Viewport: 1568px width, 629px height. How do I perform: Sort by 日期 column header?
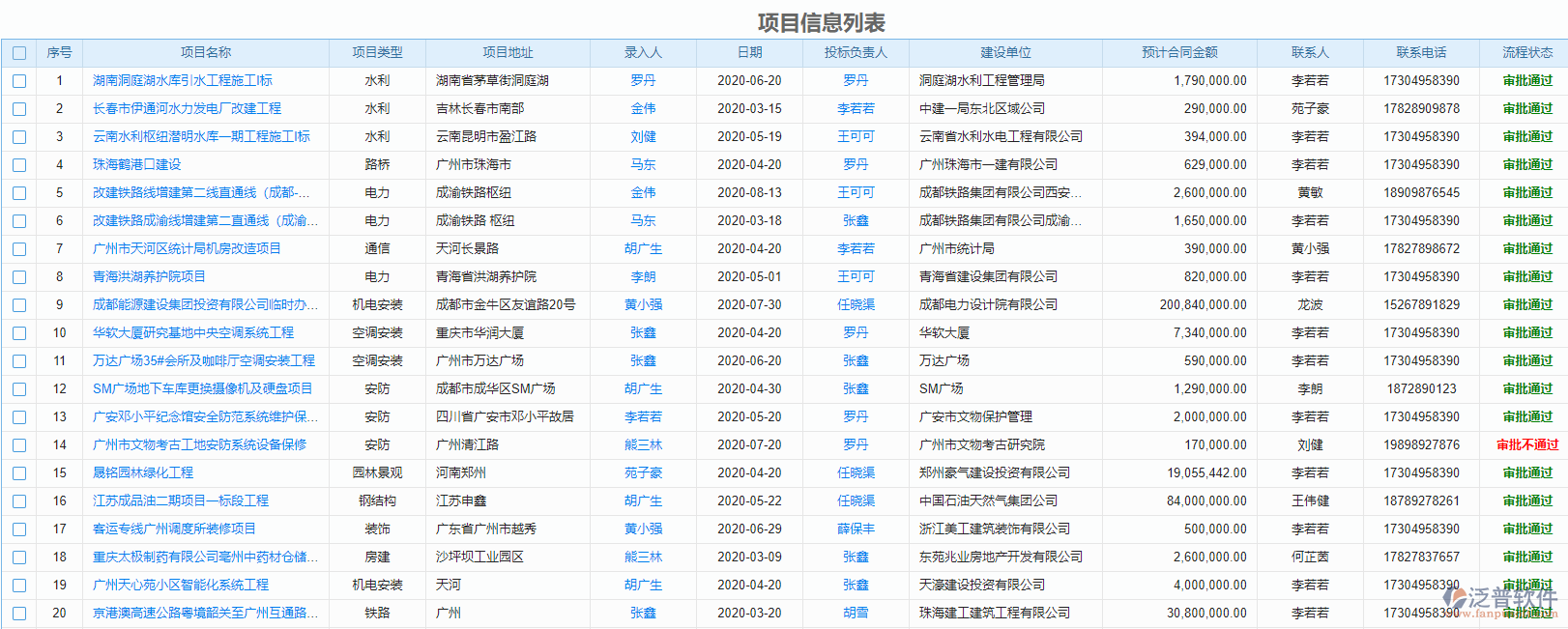pos(749,53)
